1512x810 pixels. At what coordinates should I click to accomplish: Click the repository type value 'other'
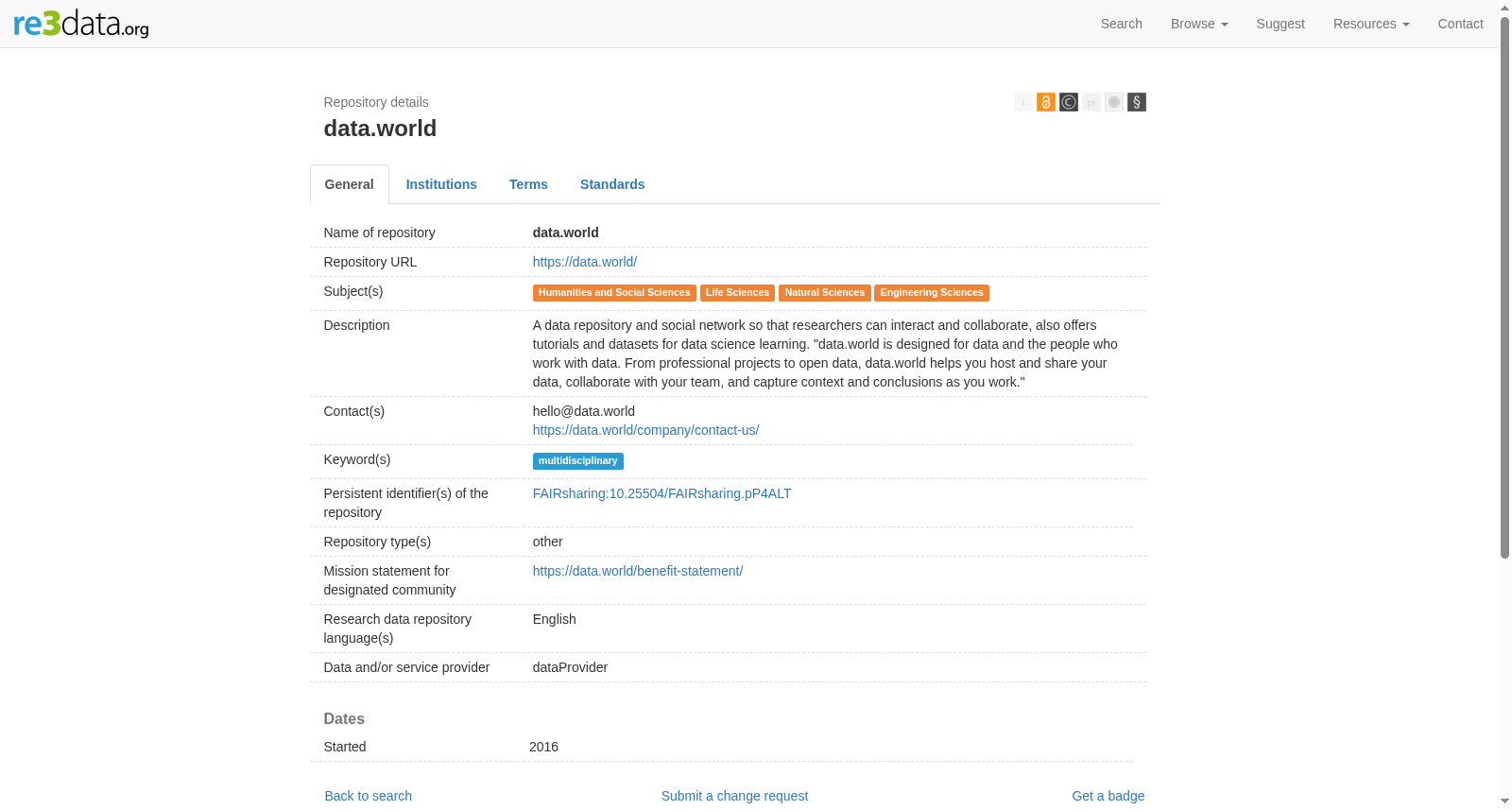(548, 542)
